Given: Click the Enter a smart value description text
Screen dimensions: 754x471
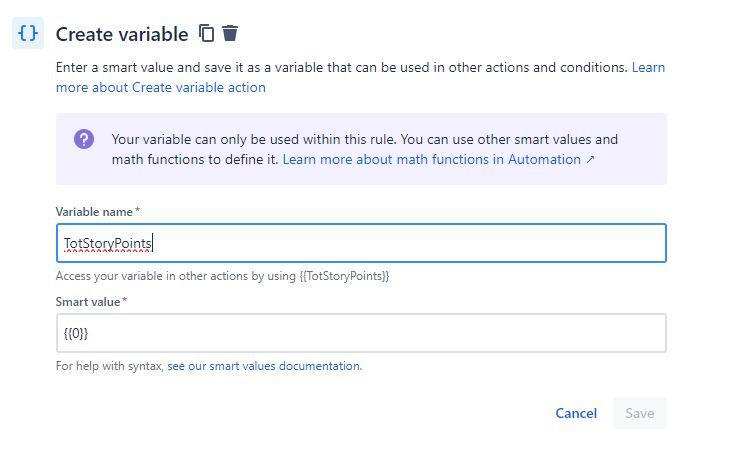Looking at the screenshot, I should pyautogui.click(x=341, y=67).
